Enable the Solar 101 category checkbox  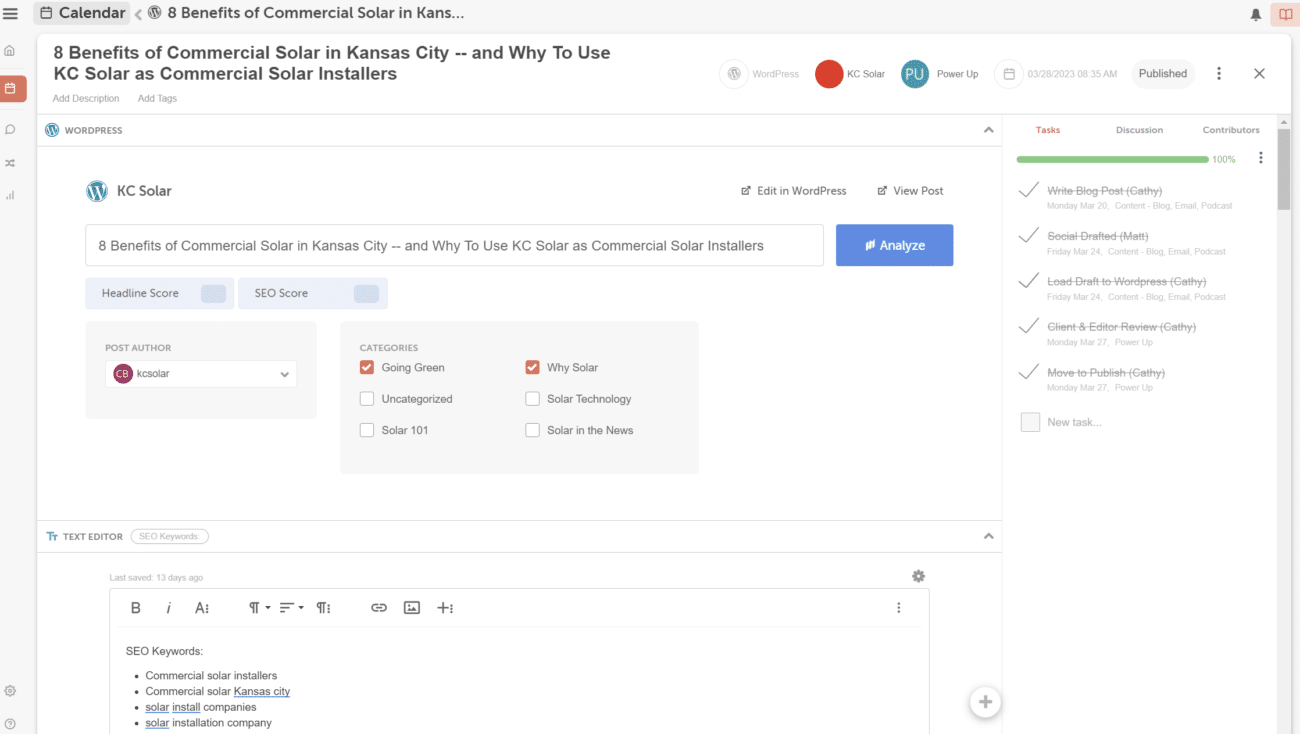[367, 430]
